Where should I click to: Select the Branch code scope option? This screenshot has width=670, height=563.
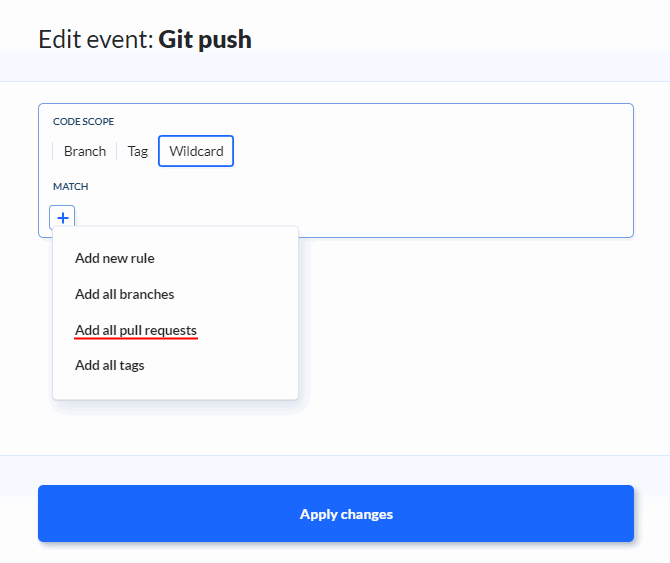click(85, 151)
